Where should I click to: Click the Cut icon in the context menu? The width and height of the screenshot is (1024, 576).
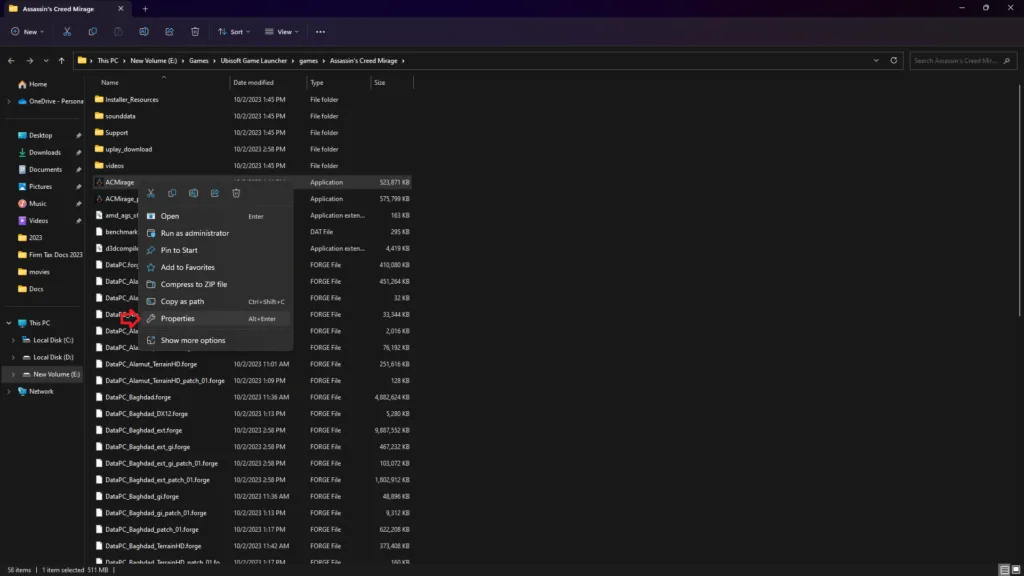(x=151, y=193)
